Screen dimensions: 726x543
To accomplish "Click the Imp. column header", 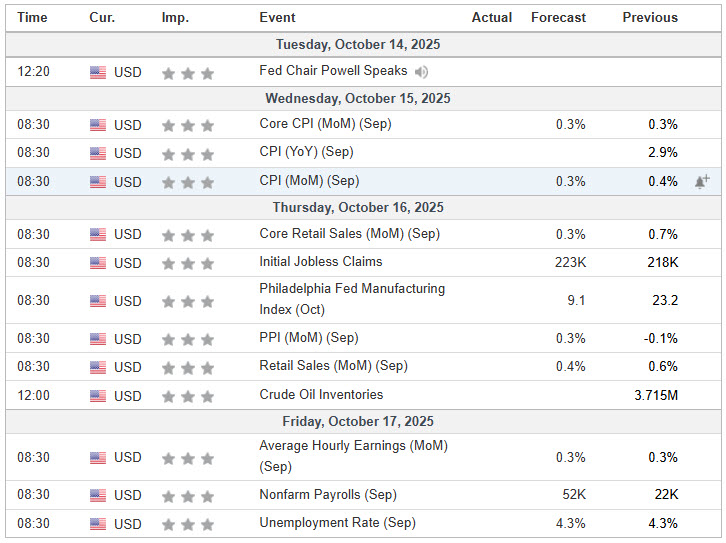I will click(x=174, y=17).
